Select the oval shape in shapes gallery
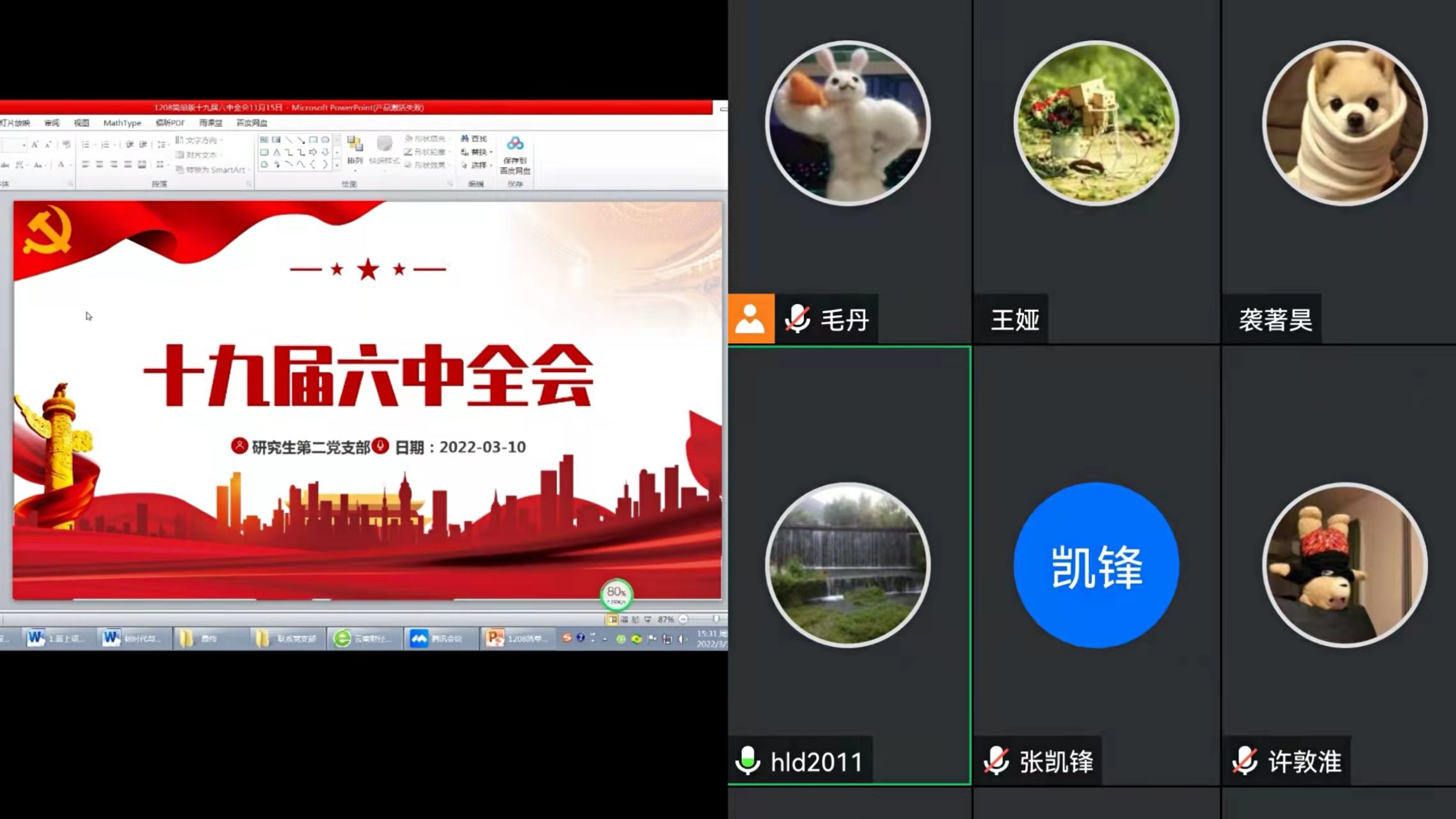 pyautogui.click(x=325, y=140)
